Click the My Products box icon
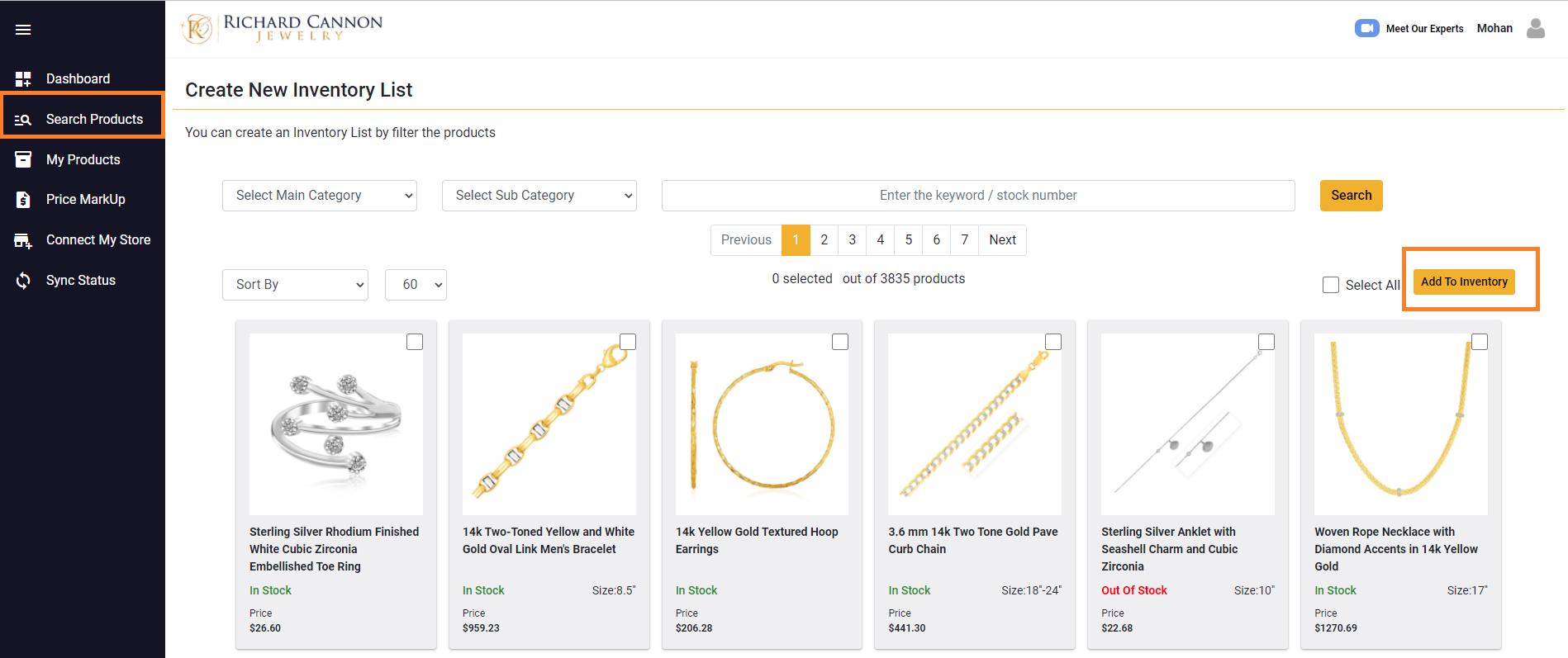This screenshot has width=1568, height=658. tap(23, 159)
